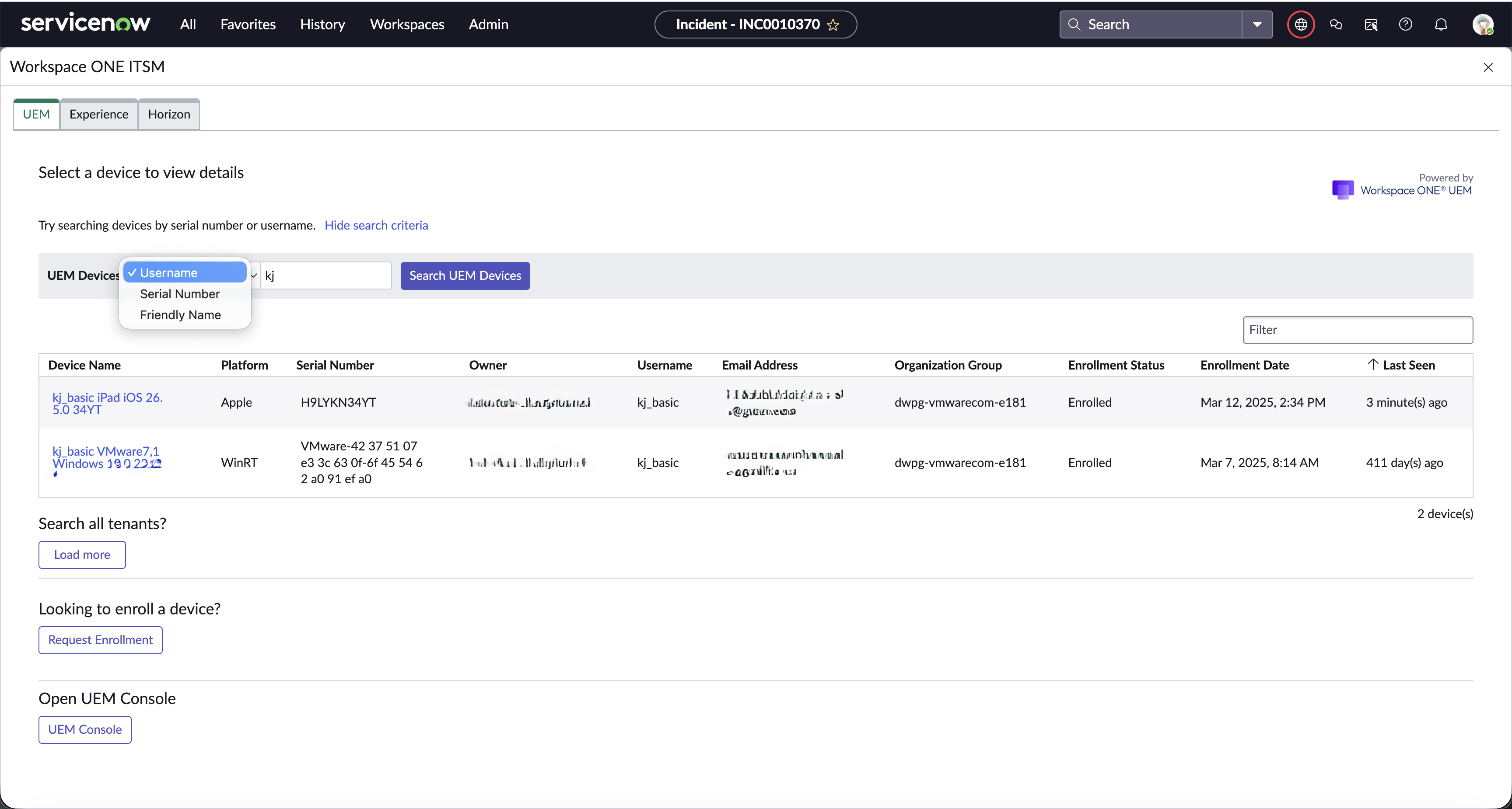1512x809 pixels.
Task: Sort by Organization Group column header
Action: [x=948, y=365]
